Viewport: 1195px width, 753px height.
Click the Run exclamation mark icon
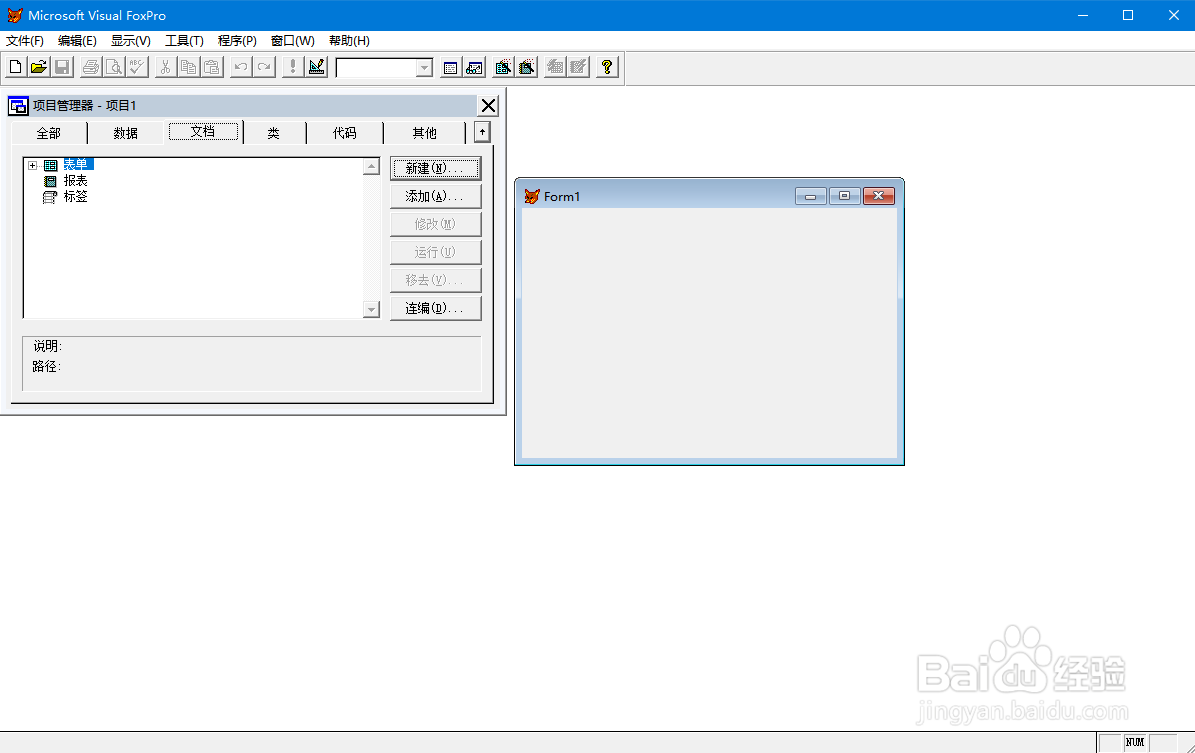(293, 67)
